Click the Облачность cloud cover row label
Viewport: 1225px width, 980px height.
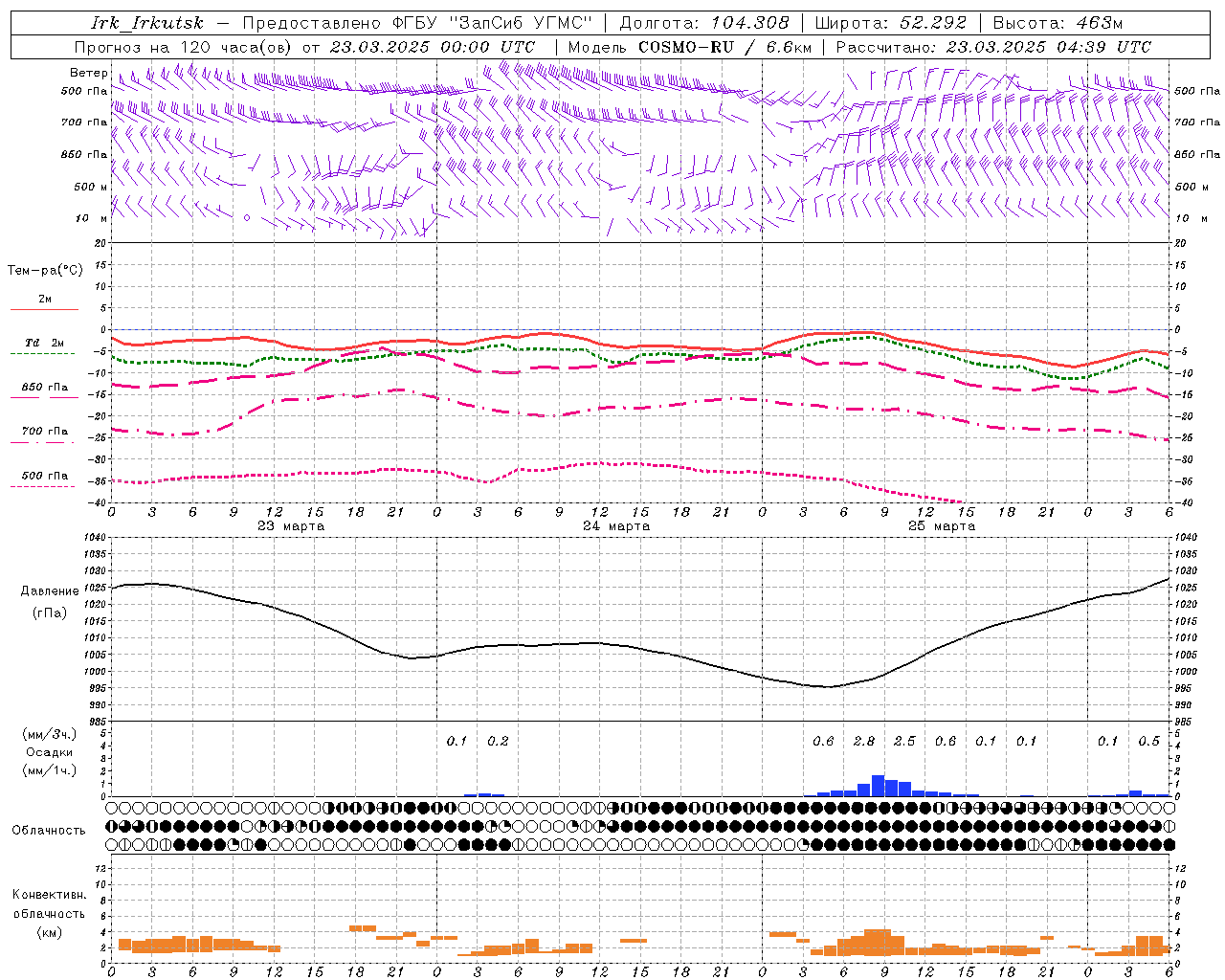pyautogui.click(x=49, y=831)
